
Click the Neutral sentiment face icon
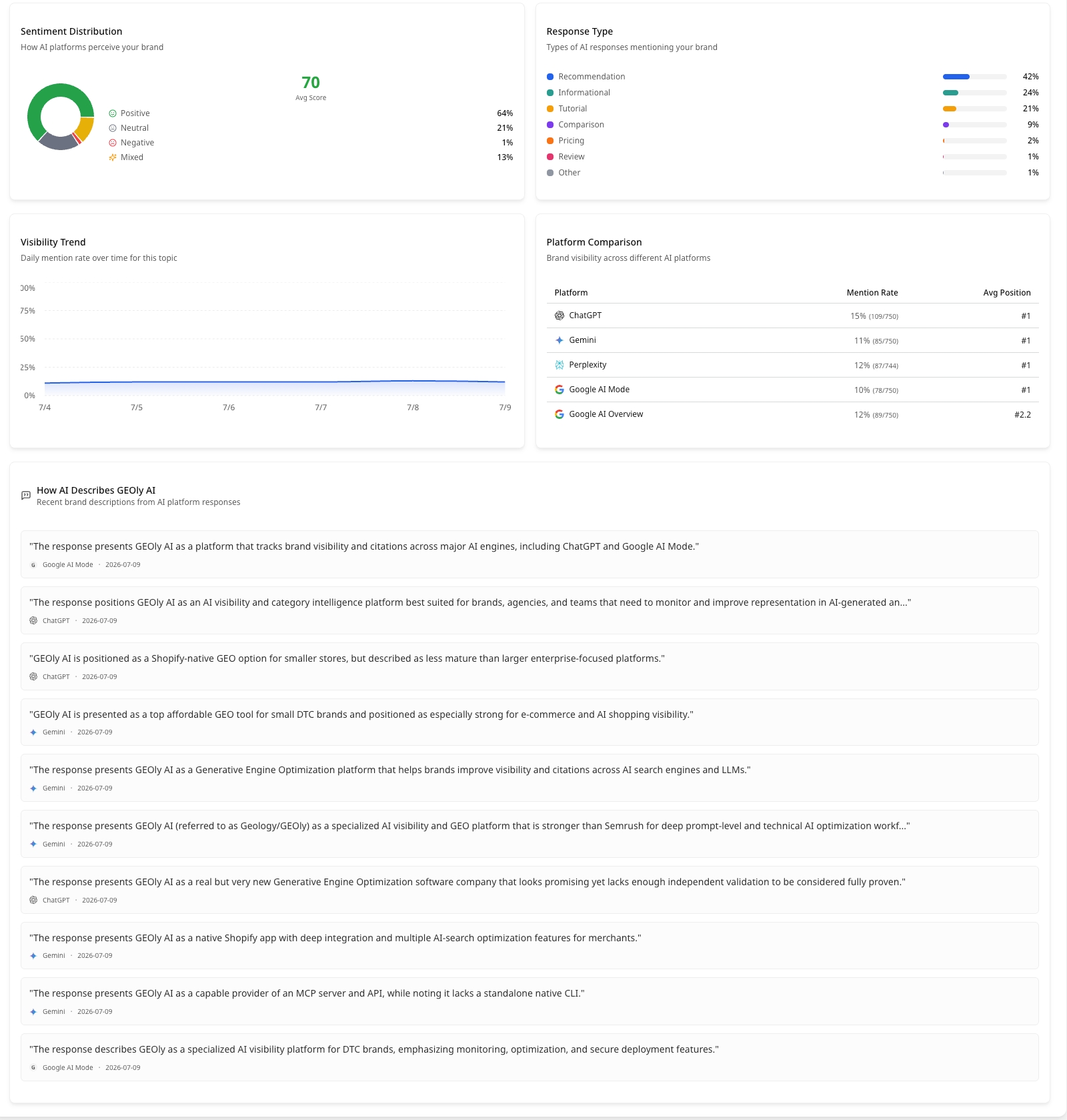(113, 128)
